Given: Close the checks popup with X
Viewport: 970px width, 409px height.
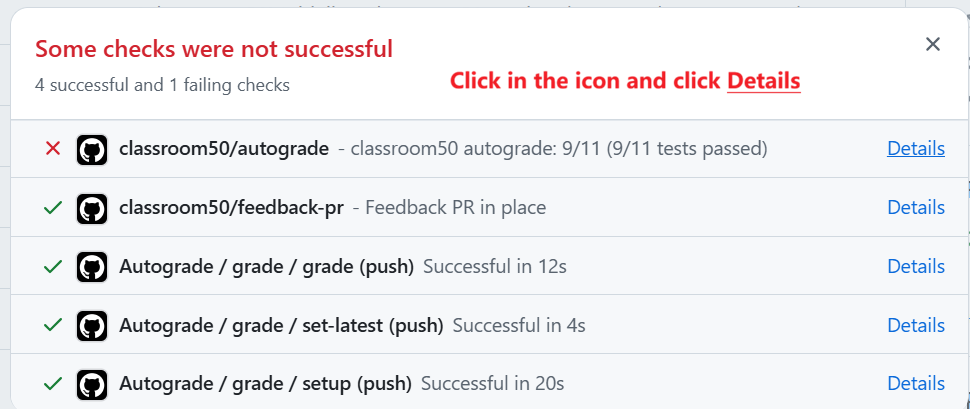Looking at the screenshot, I should 932,44.
